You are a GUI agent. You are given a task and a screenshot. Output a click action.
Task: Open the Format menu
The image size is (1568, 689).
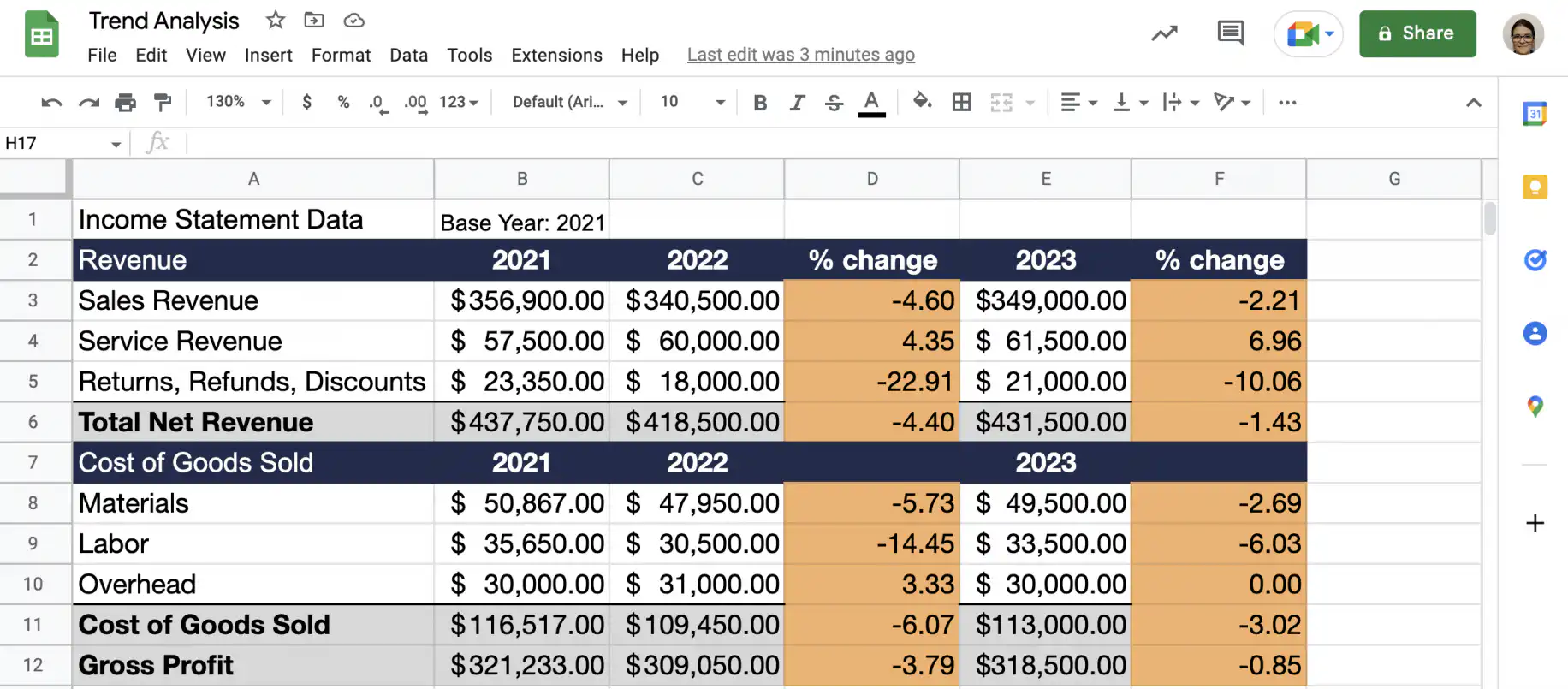click(x=341, y=55)
